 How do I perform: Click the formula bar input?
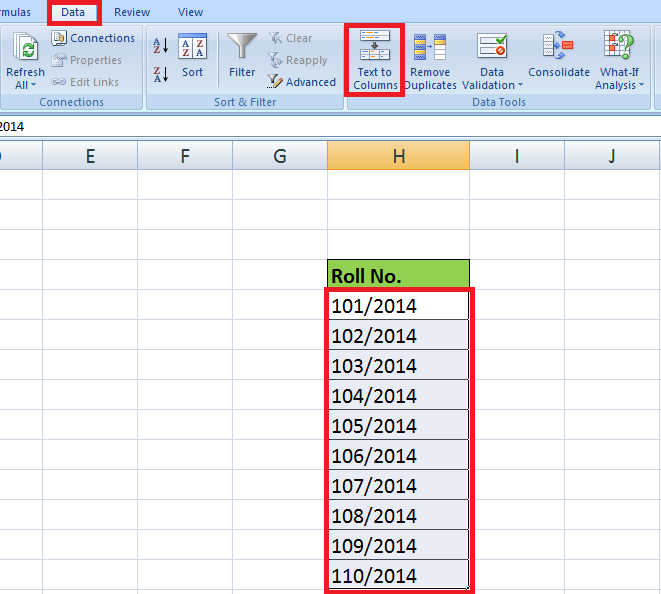(x=330, y=126)
